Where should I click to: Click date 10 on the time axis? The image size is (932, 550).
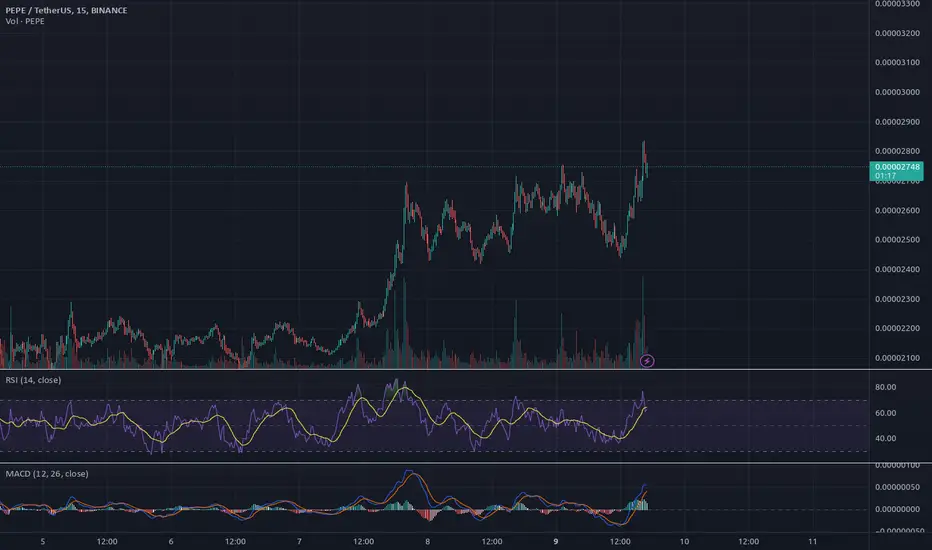tap(684, 542)
